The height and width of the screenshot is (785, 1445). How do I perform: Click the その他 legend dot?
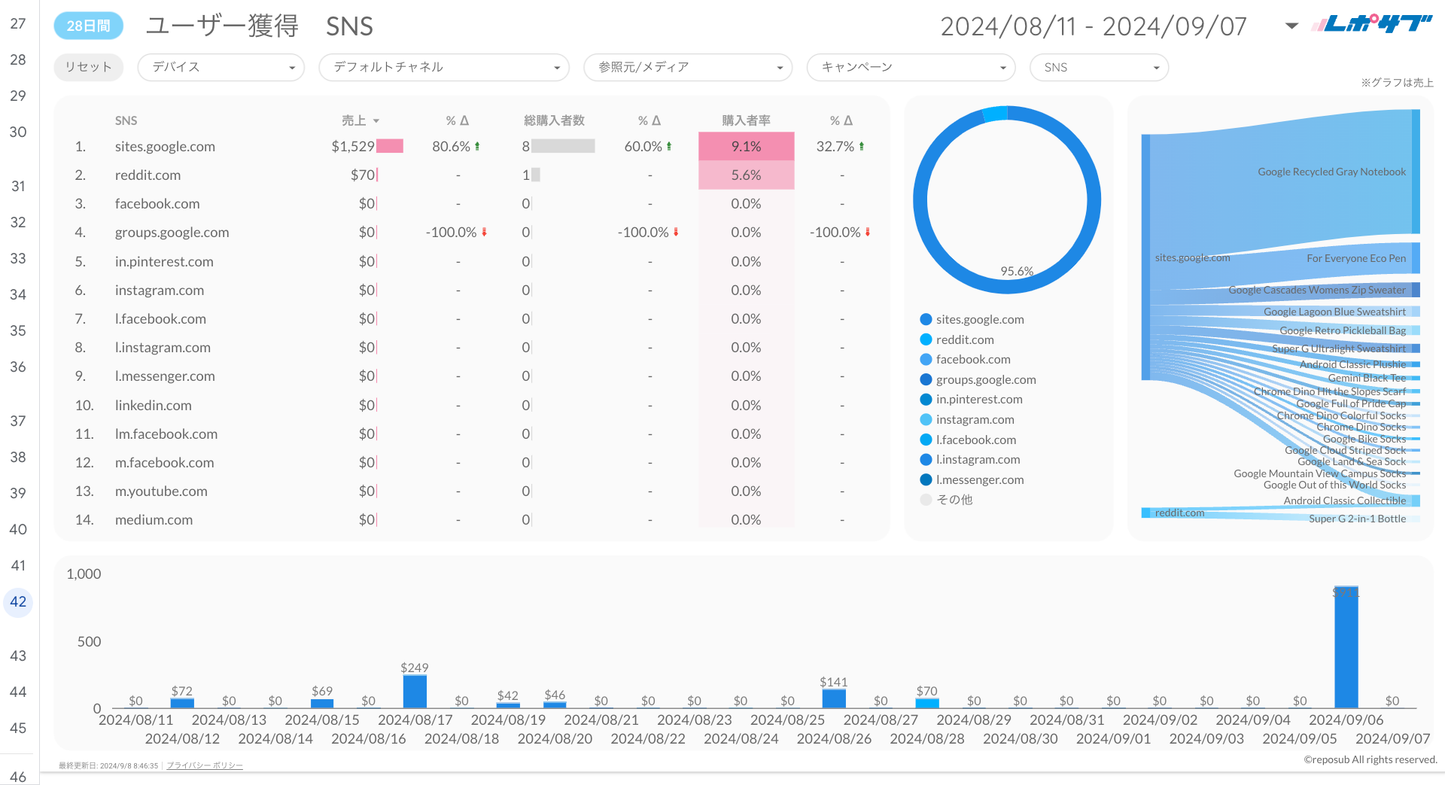click(x=925, y=500)
